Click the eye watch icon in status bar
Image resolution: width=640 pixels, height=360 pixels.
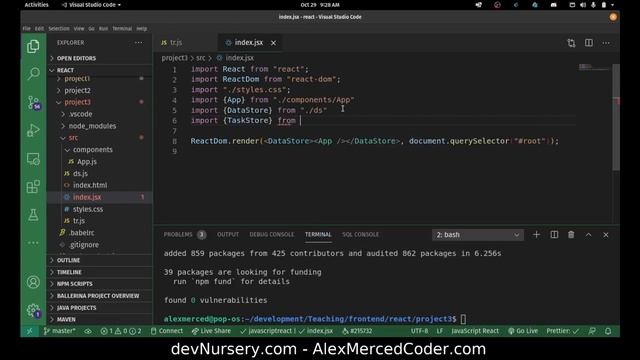pos(88,331)
